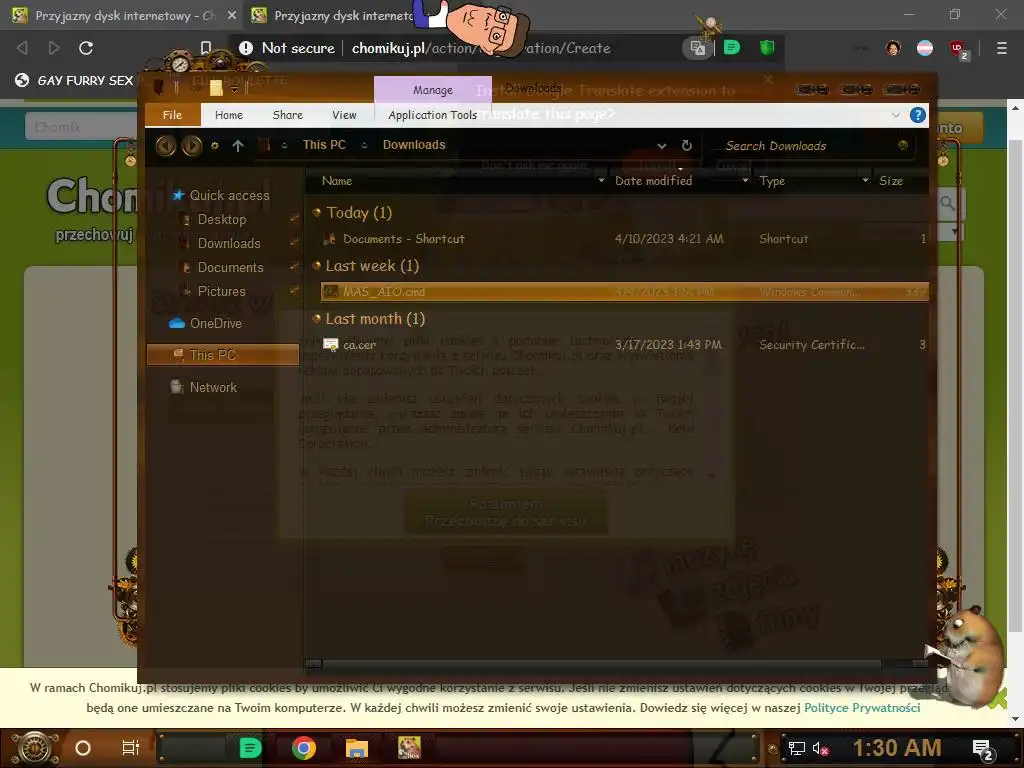Open Chrome from the taskbar
This screenshot has height=768, width=1024.
(x=304, y=748)
